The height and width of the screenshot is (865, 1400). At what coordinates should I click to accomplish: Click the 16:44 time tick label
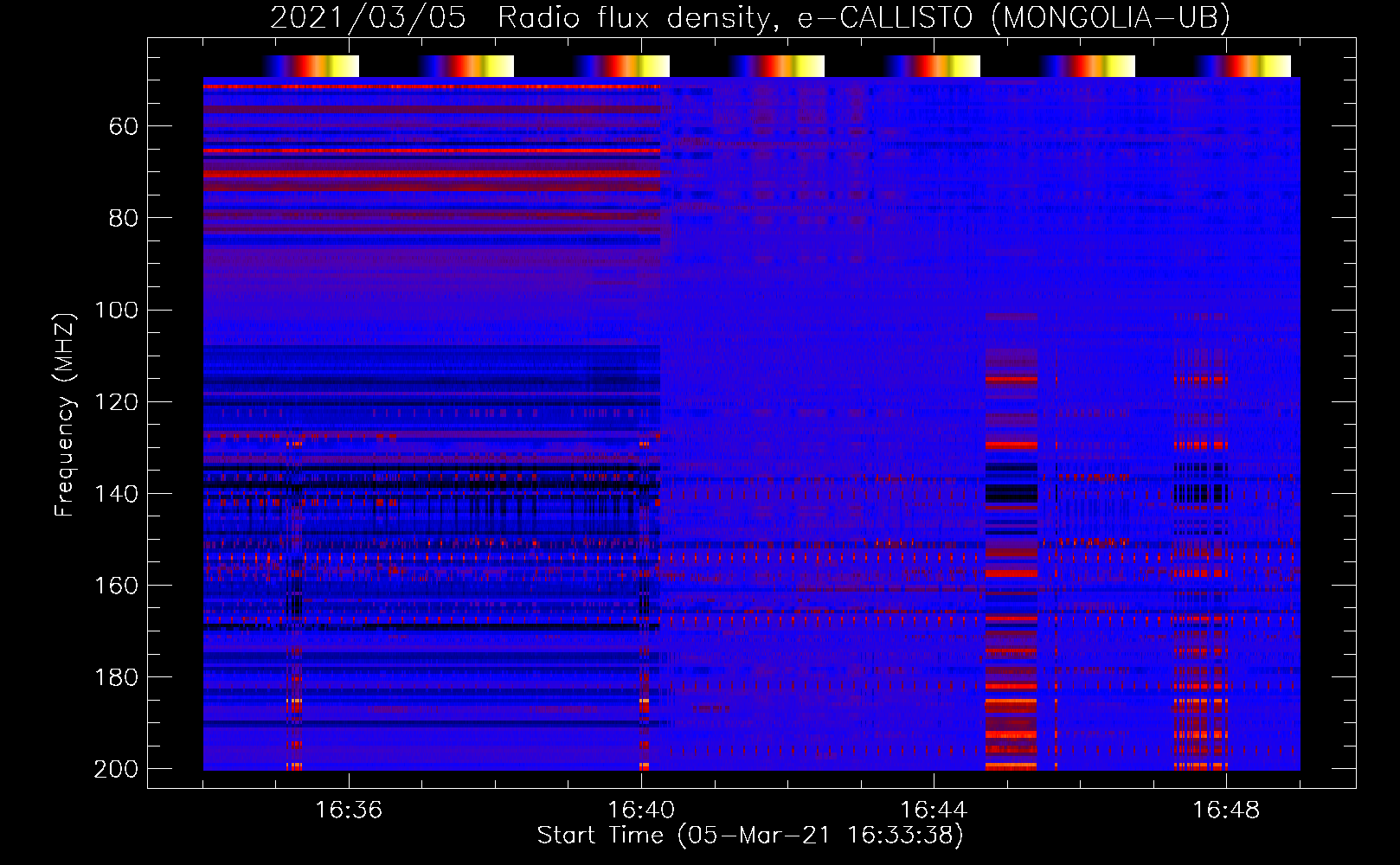[x=934, y=810]
